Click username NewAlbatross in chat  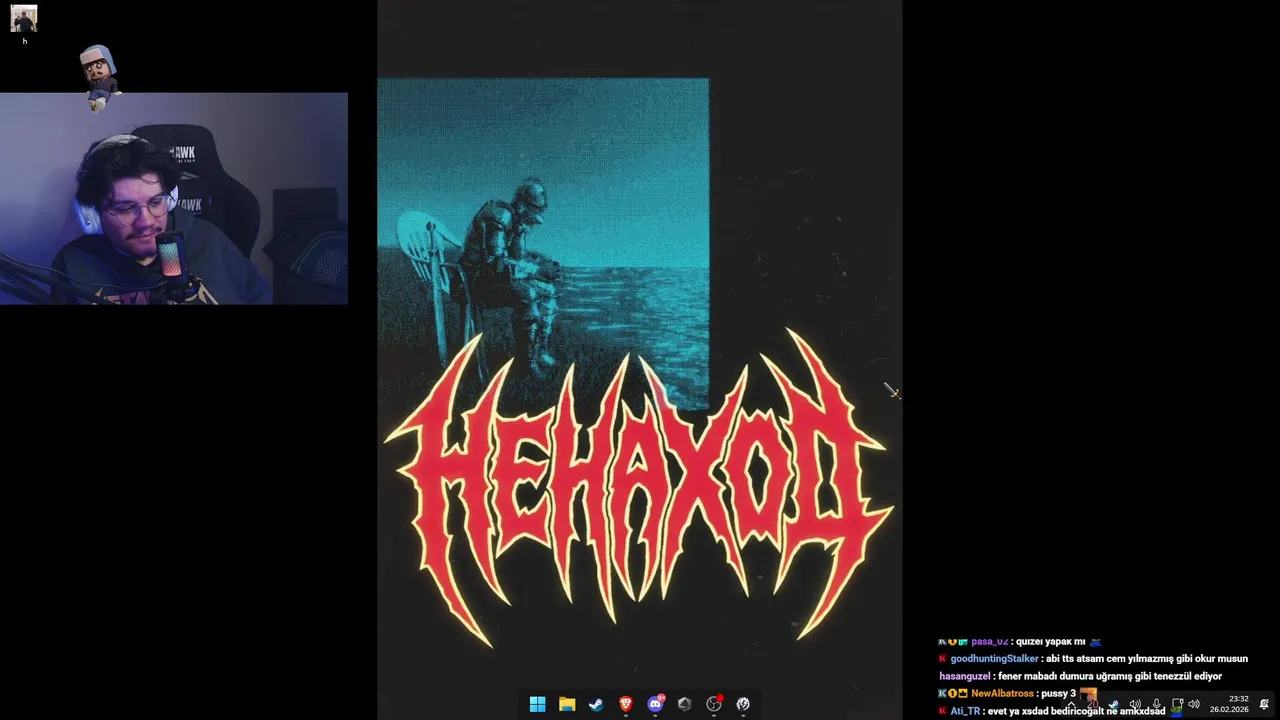pyautogui.click(x=1002, y=693)
